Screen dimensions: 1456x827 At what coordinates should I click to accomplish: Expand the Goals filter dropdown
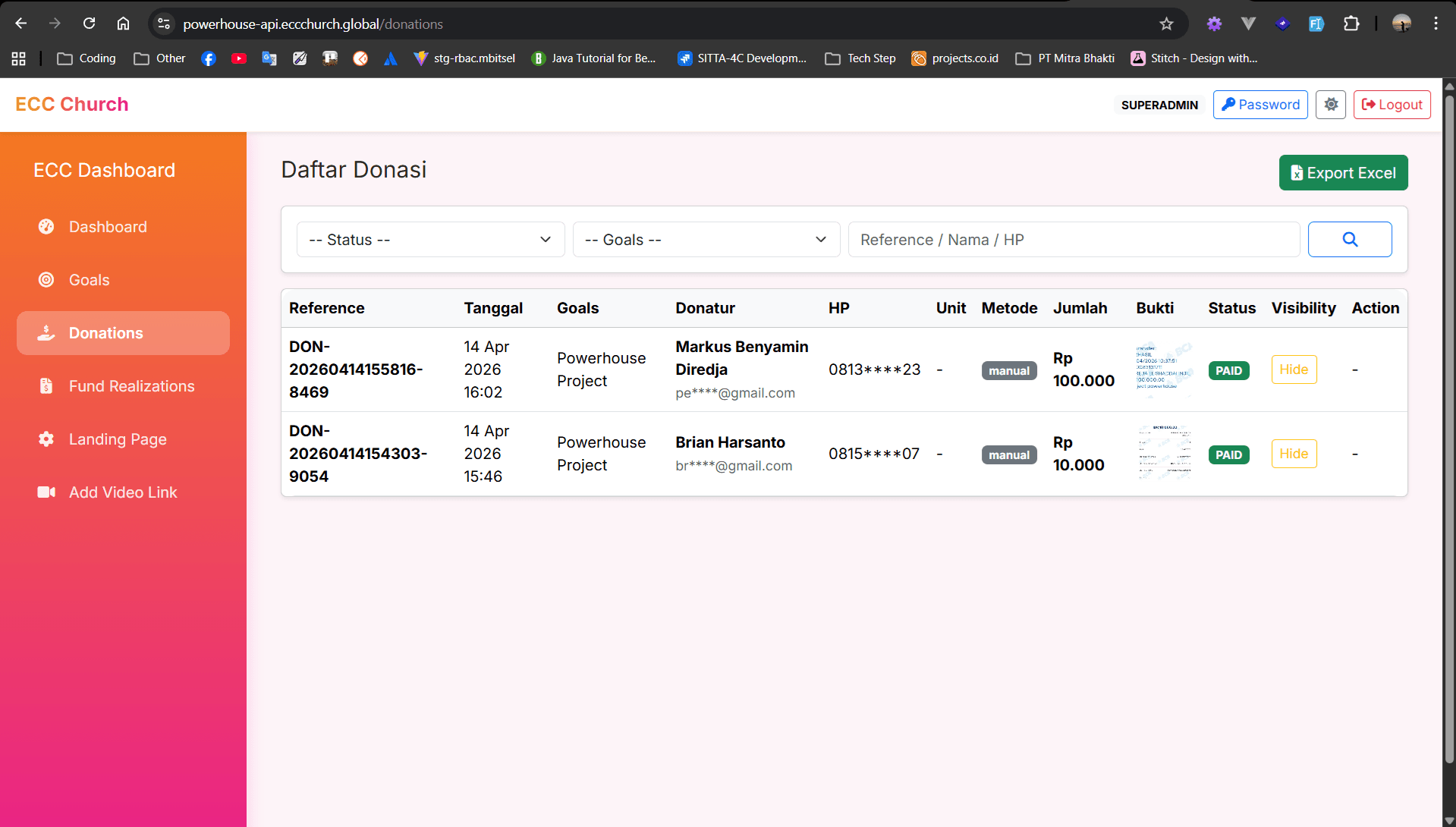click(706, 240)
